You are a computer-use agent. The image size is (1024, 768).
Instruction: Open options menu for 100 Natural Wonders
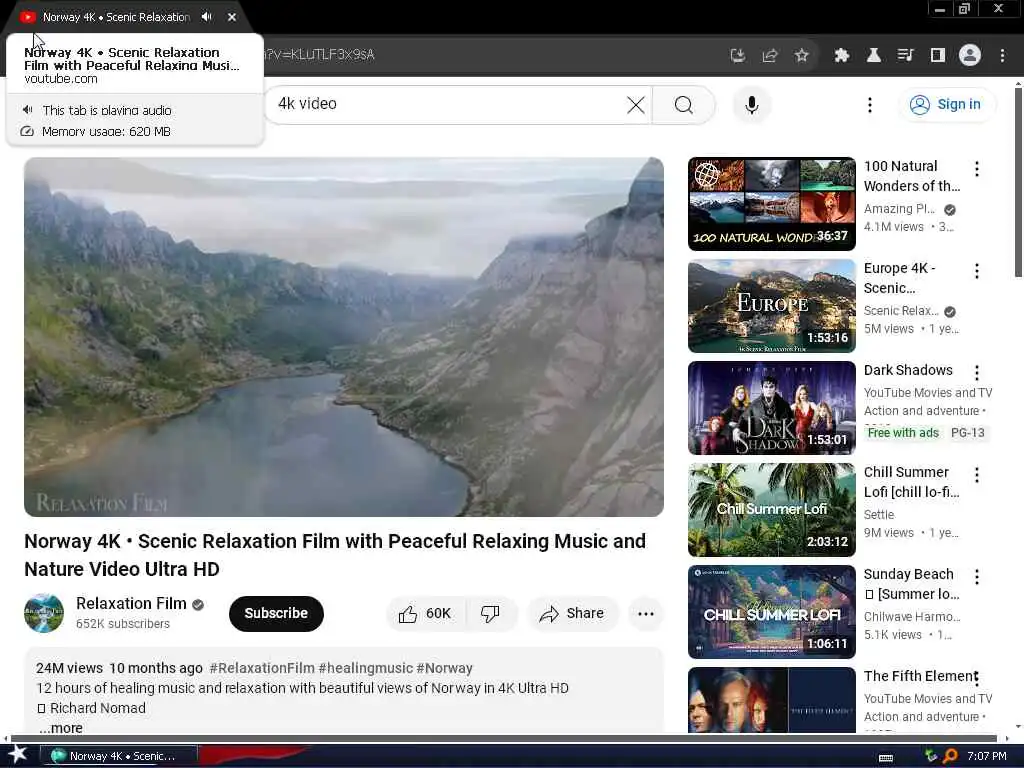[x=976, y=169]
